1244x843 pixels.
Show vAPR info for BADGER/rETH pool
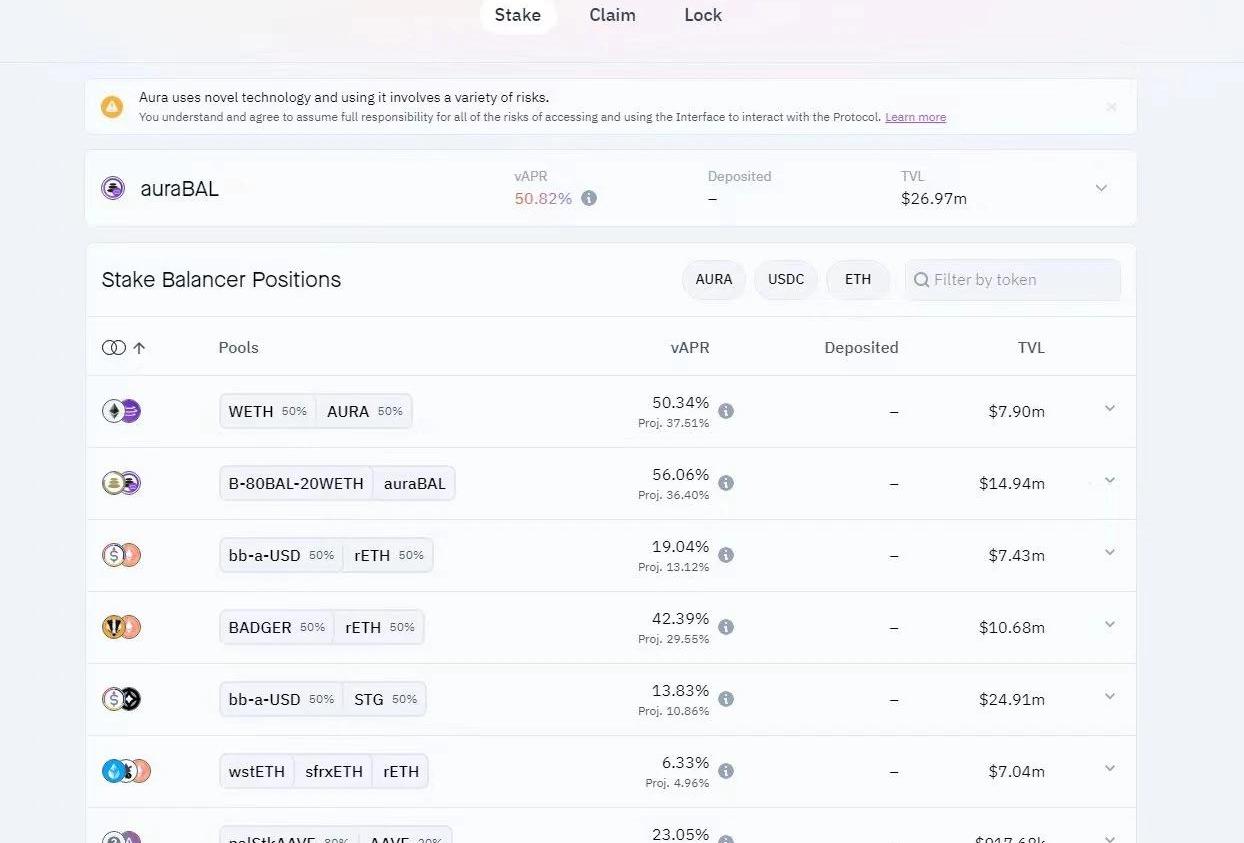pyautogui.click(x=726, y=627)
